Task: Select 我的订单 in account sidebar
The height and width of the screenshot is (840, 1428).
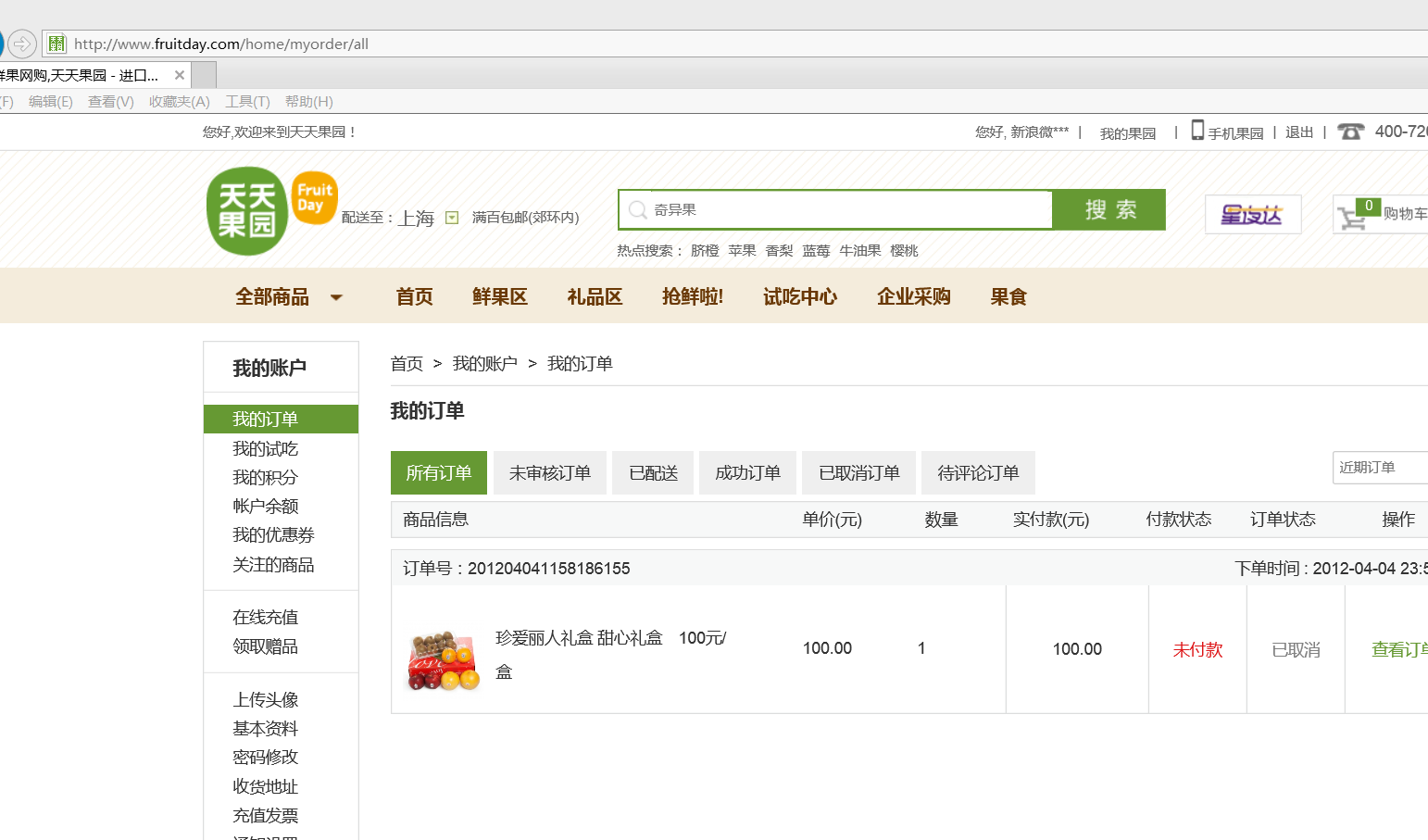Action: (x=281, y=420)
